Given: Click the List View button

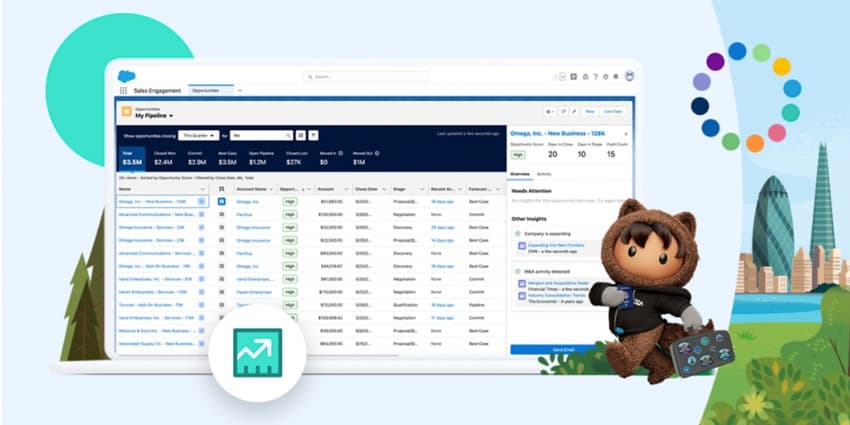Looking at the screenshot, I should point(613,111).
